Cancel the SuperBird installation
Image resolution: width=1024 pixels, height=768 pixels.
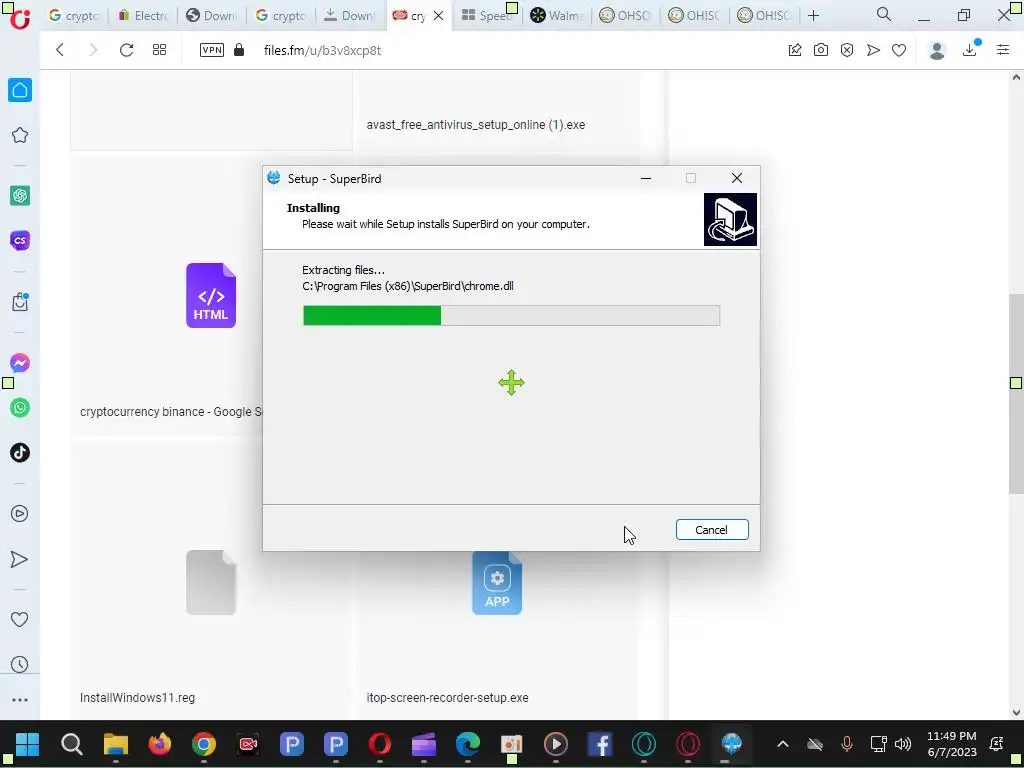pyautogui.click(x=712, y=530)
